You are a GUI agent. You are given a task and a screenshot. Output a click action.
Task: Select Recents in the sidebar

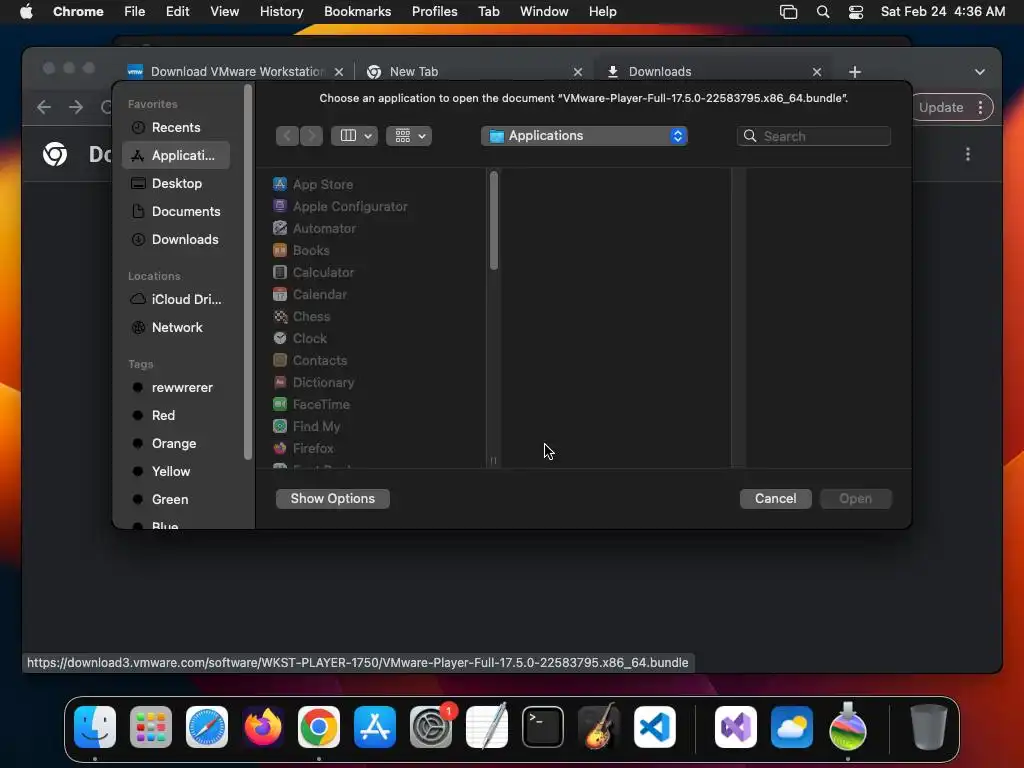176,127
